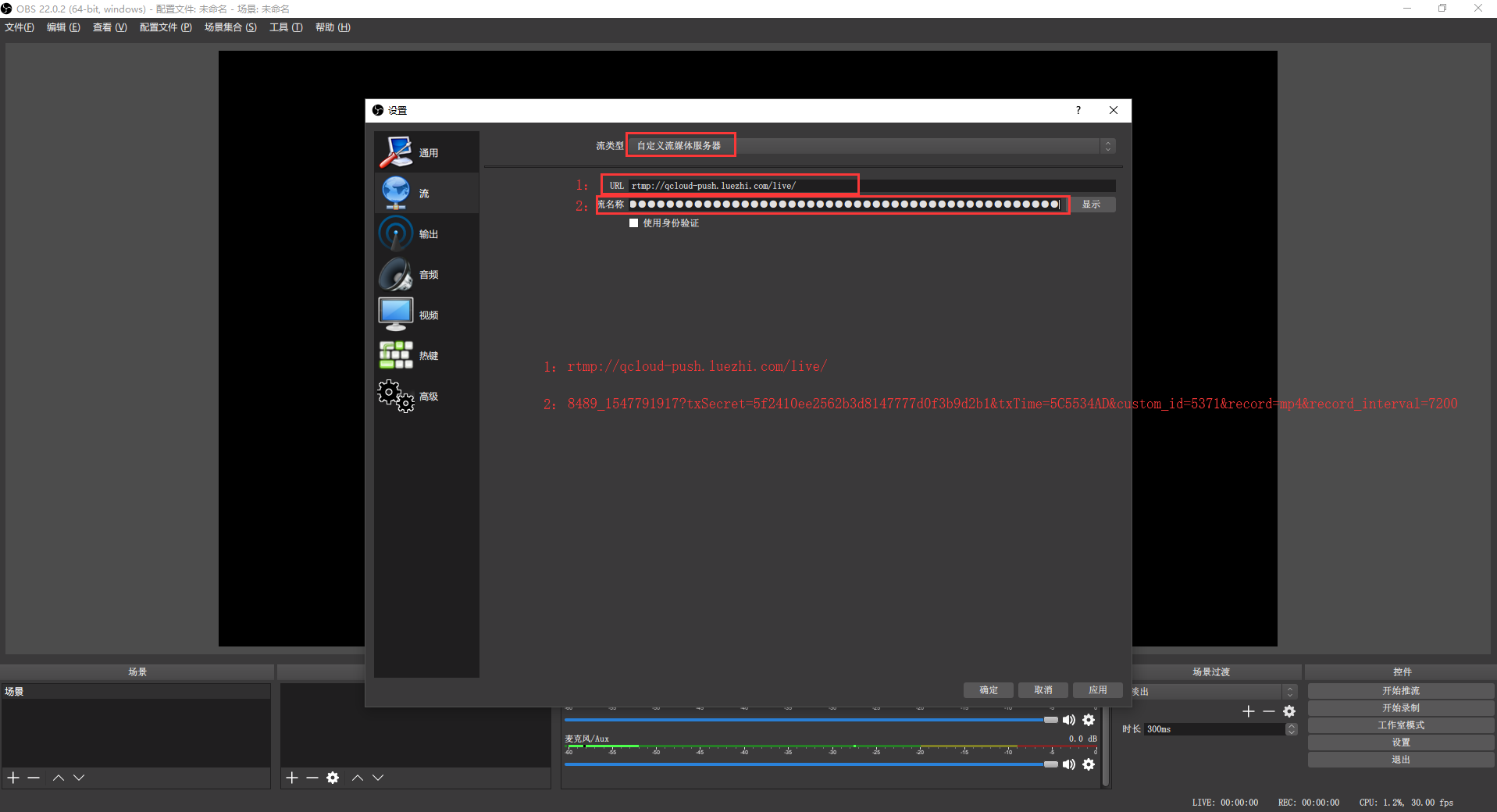Image resolution: width=1497 pixels, height=812 pixels.
Task: Click into the 流名称 stream key field
Action: (848, 205)
